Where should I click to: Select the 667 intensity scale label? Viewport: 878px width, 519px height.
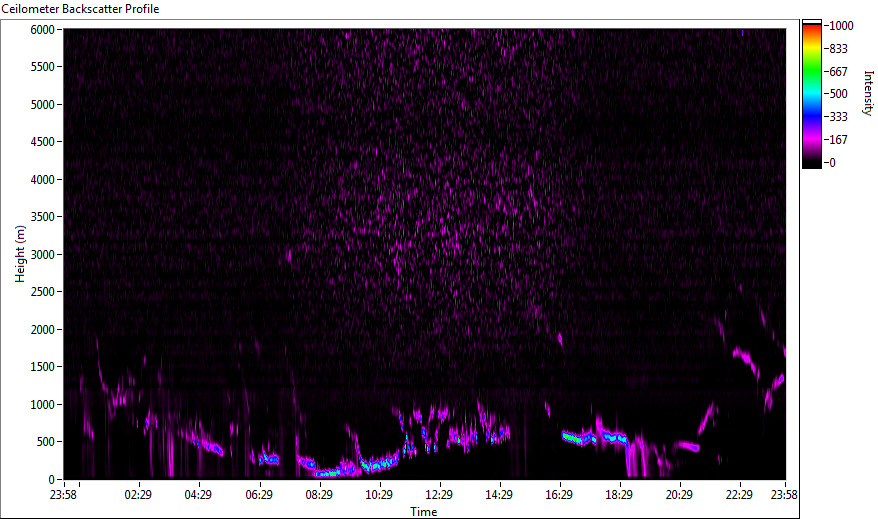pos(838,72)
